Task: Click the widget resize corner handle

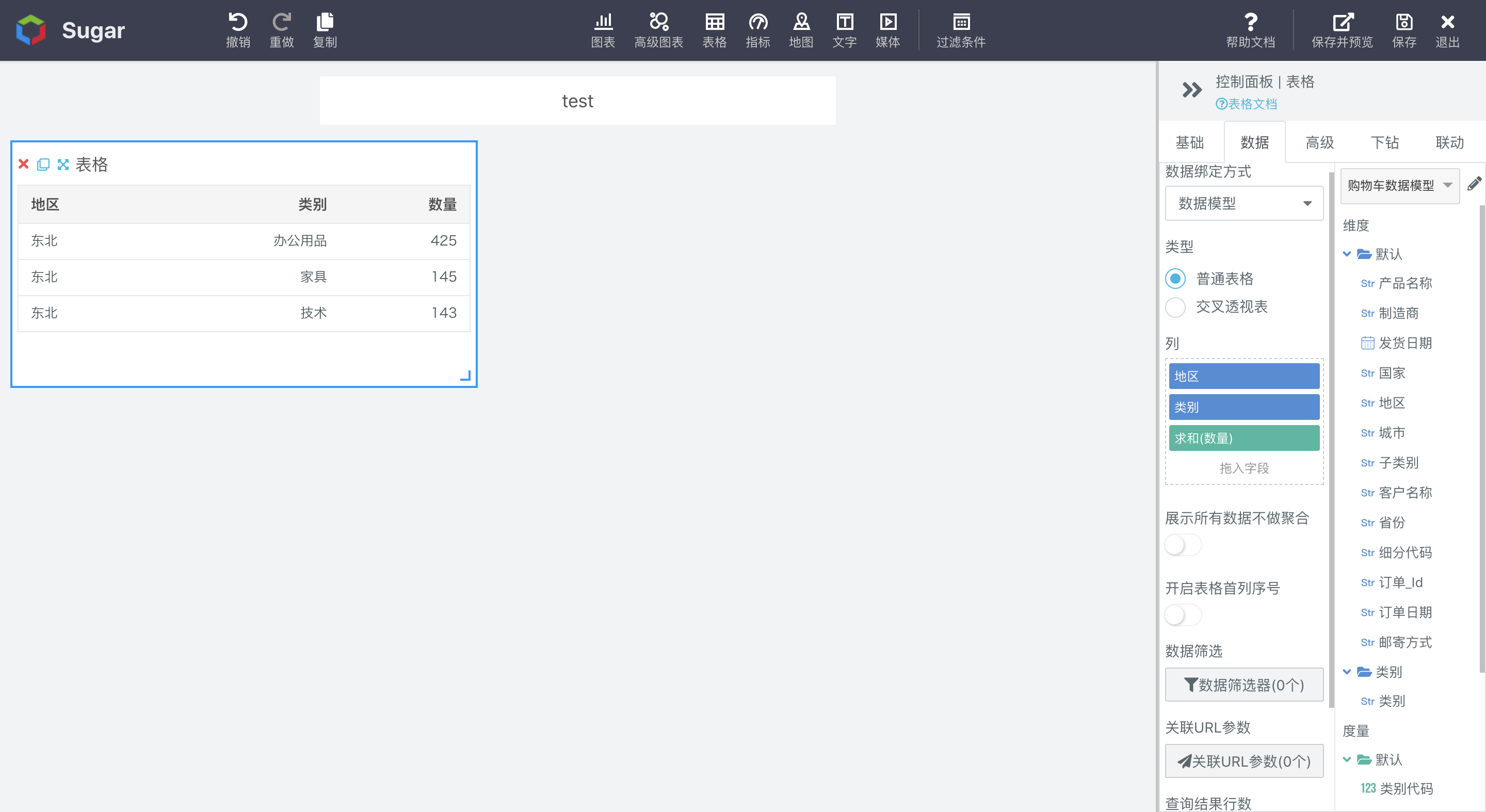Action: [x=465, y=376]
